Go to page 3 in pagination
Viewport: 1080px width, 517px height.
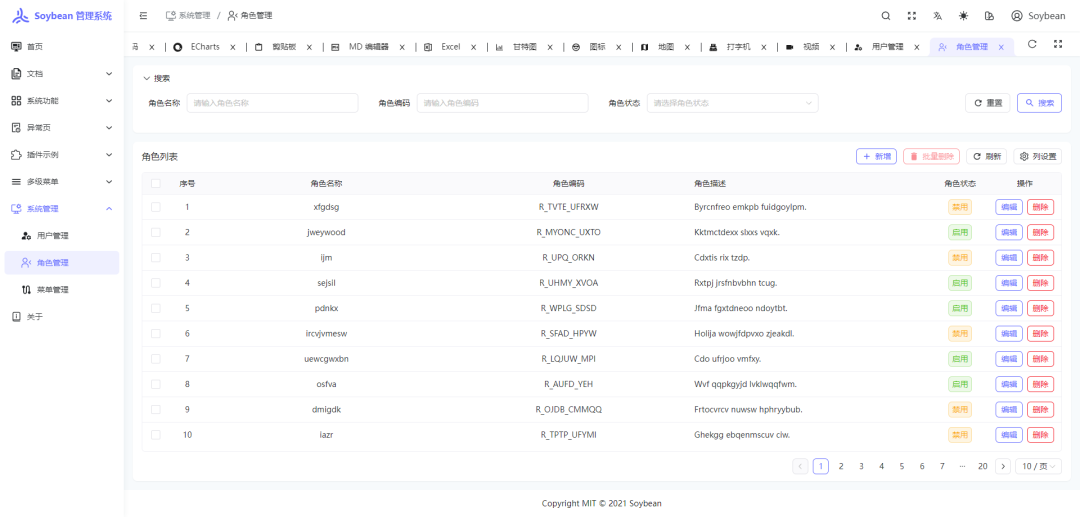click(861, 466)
